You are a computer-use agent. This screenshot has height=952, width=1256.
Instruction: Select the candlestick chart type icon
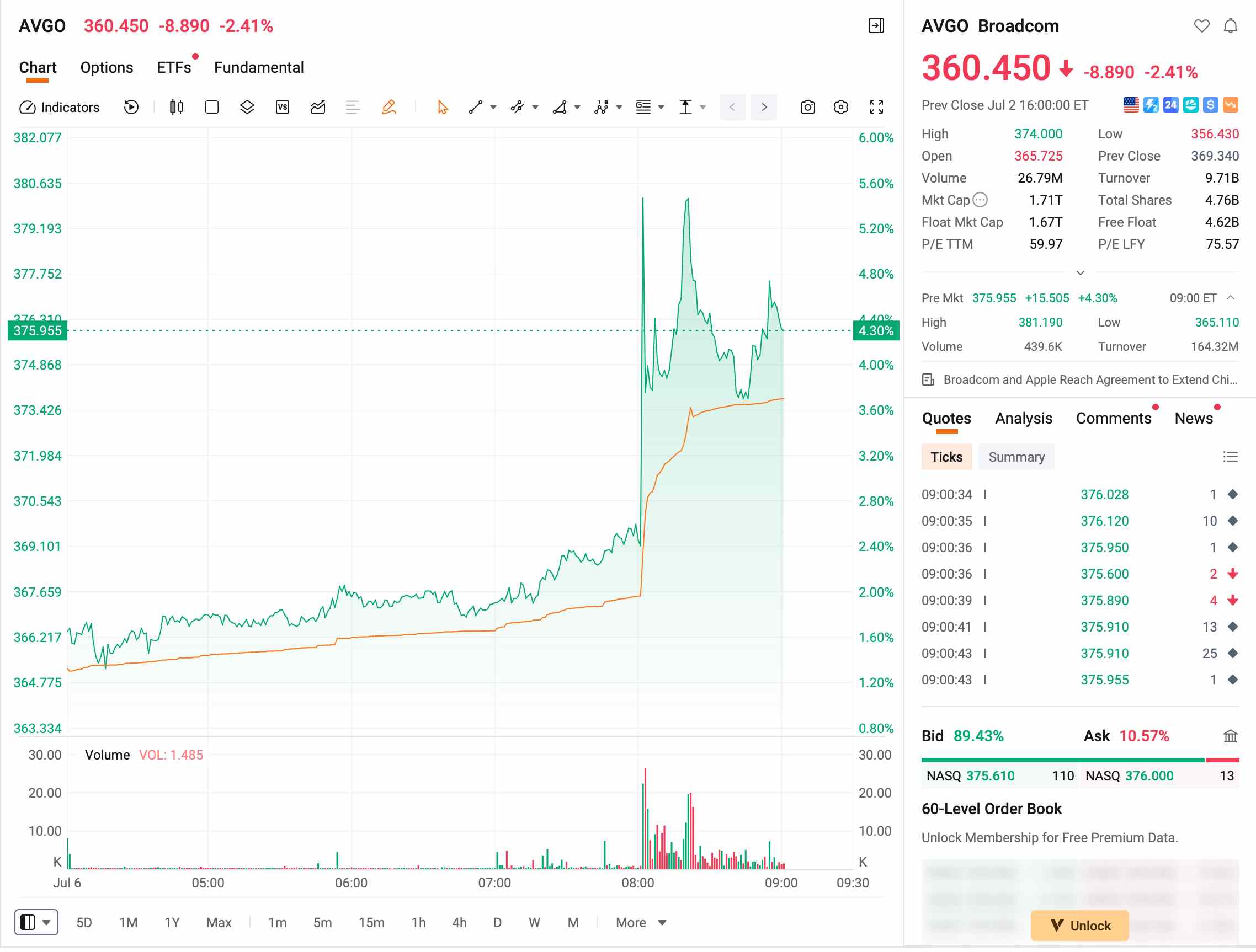[177, 108]
